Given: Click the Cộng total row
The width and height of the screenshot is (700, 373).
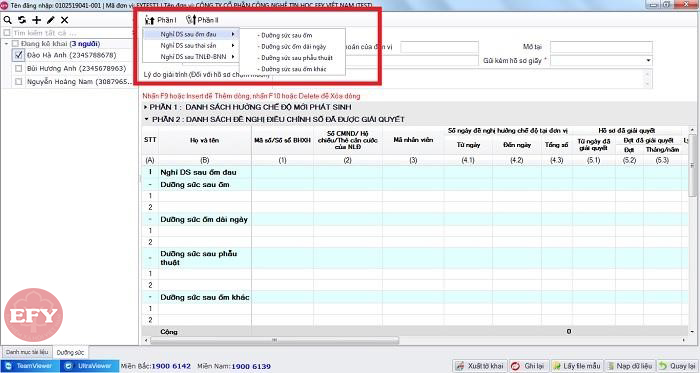Looking at the screenshot, I should 415,332.
